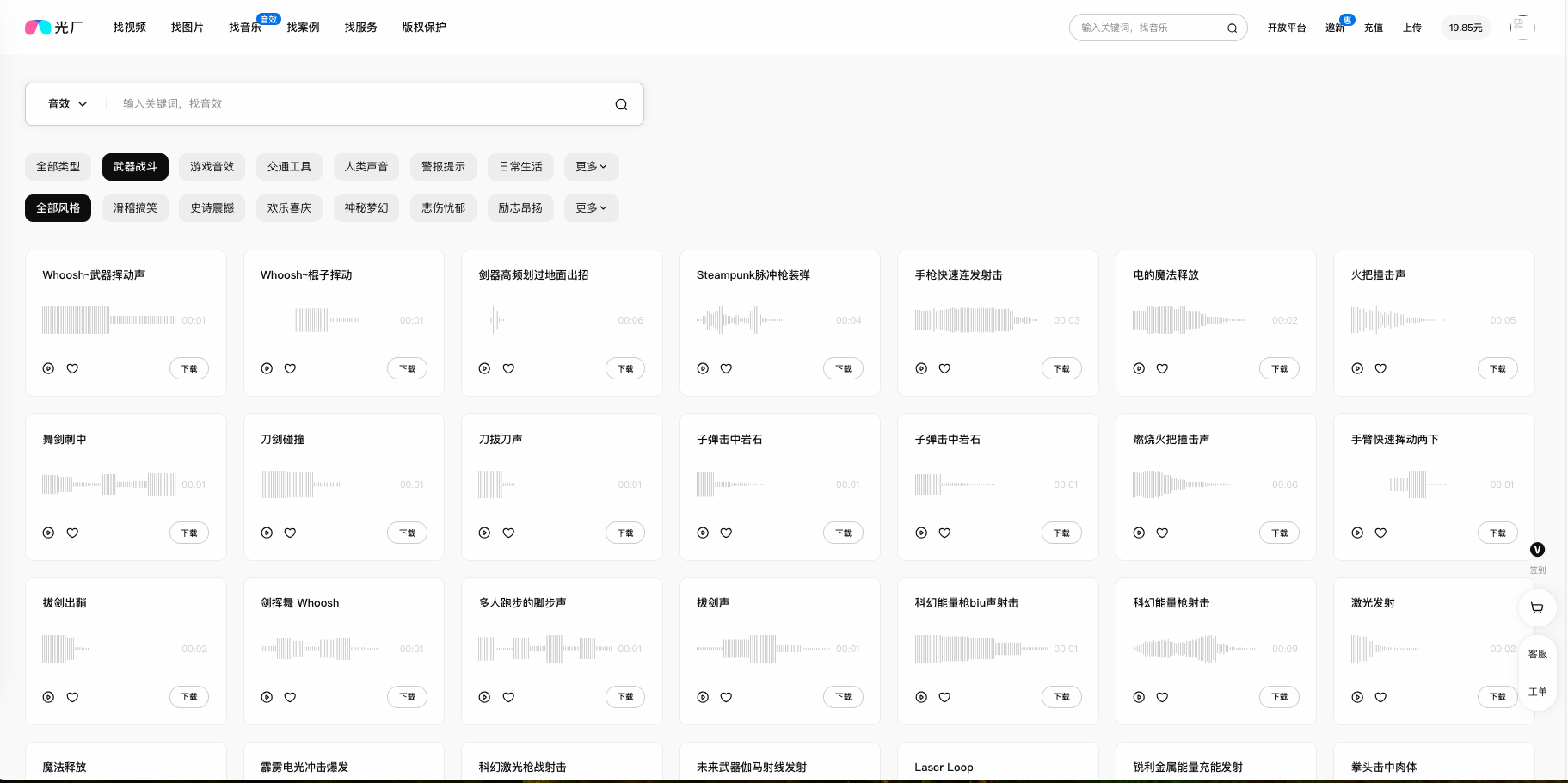Open the 客服 customer service widget

1538,654
